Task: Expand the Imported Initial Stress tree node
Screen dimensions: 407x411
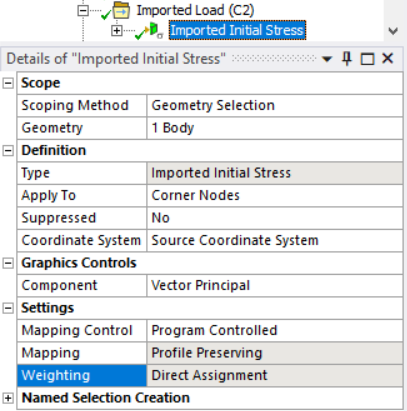Action: 117,30
